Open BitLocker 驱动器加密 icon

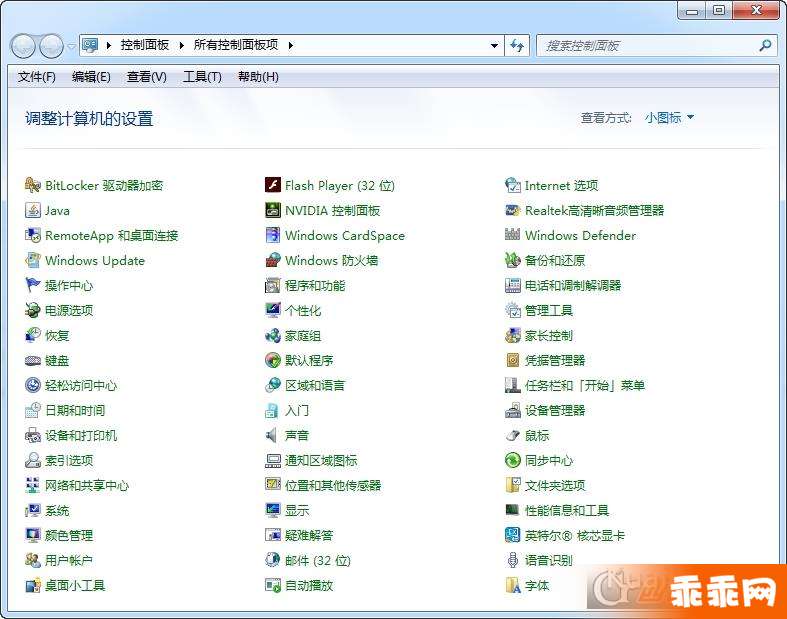pos(33,185)
